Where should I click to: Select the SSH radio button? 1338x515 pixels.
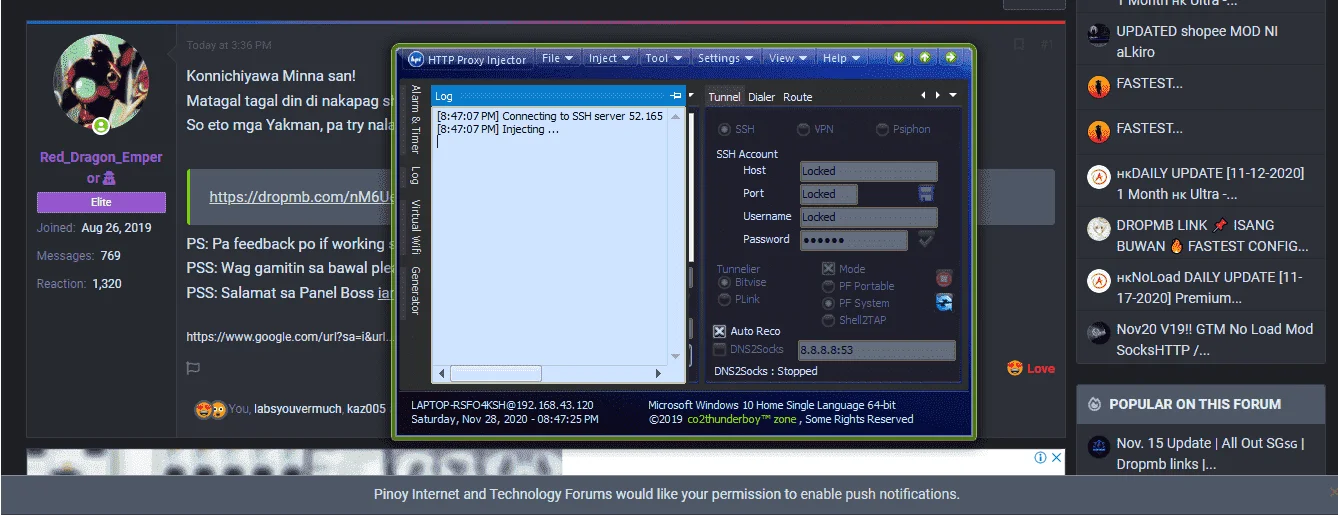point(725,130)
